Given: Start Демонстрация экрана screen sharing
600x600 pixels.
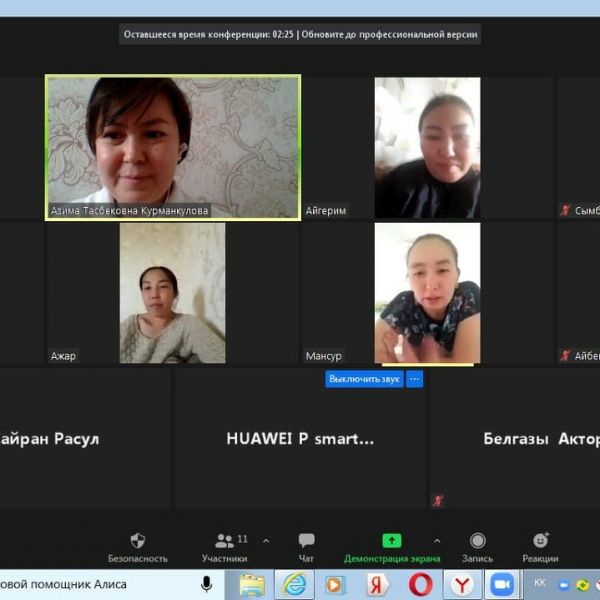Looking at the screenshot, I should tap(392, 541).
